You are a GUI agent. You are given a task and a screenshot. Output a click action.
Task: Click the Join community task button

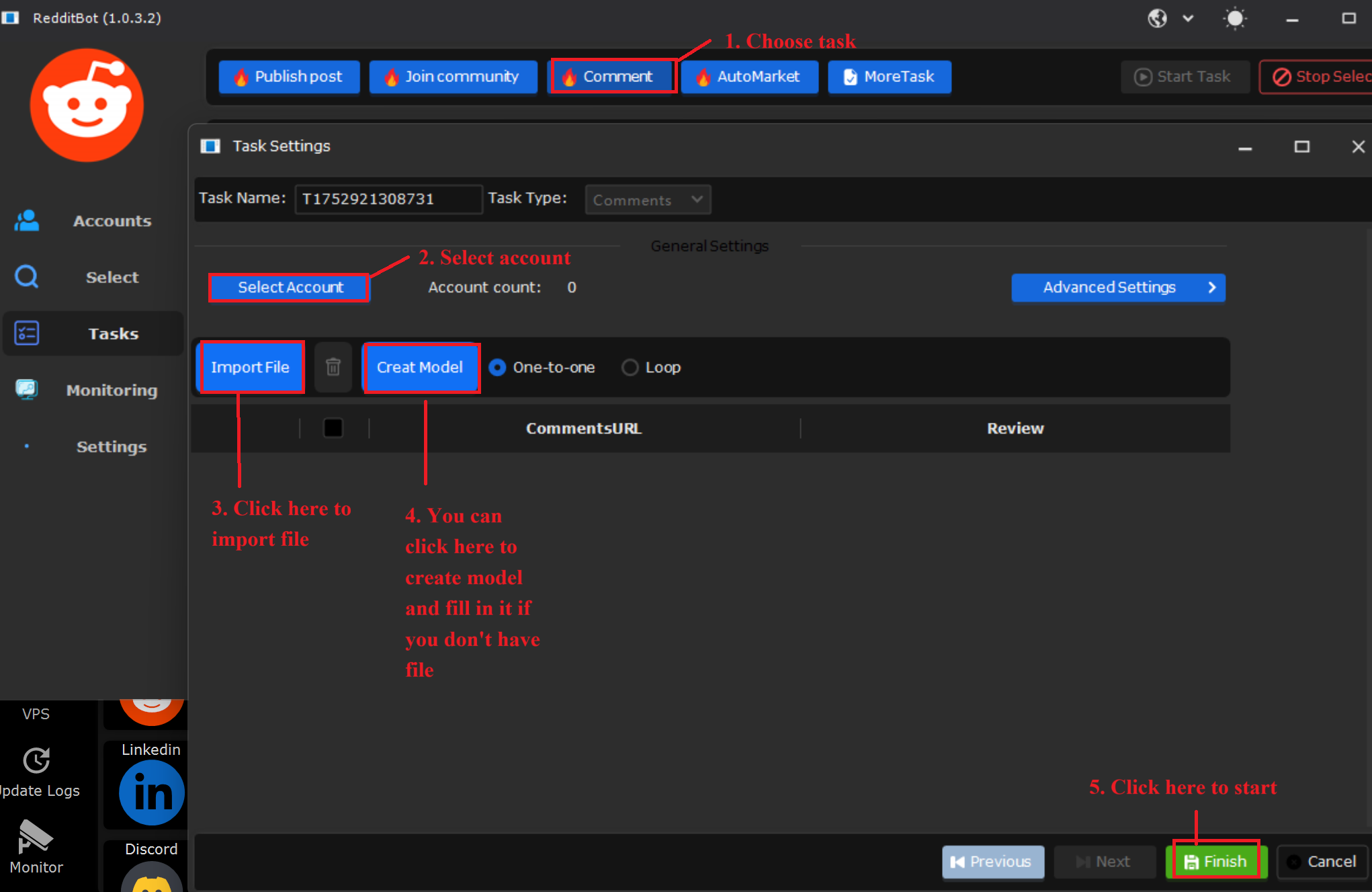453,77
